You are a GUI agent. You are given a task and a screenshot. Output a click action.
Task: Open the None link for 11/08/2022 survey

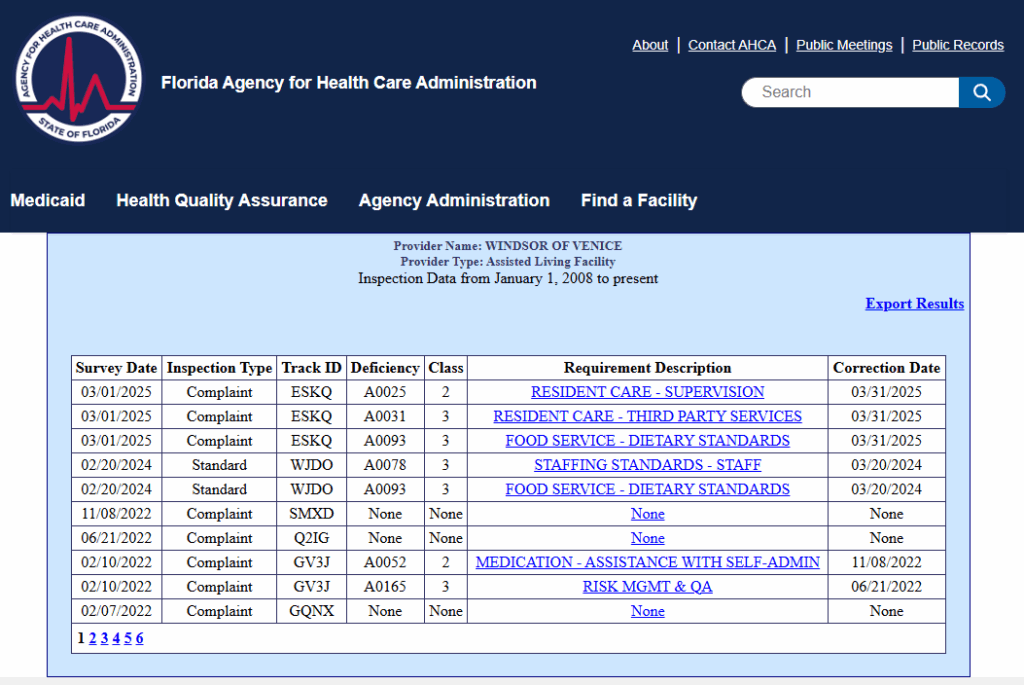[x=647, y=514]
